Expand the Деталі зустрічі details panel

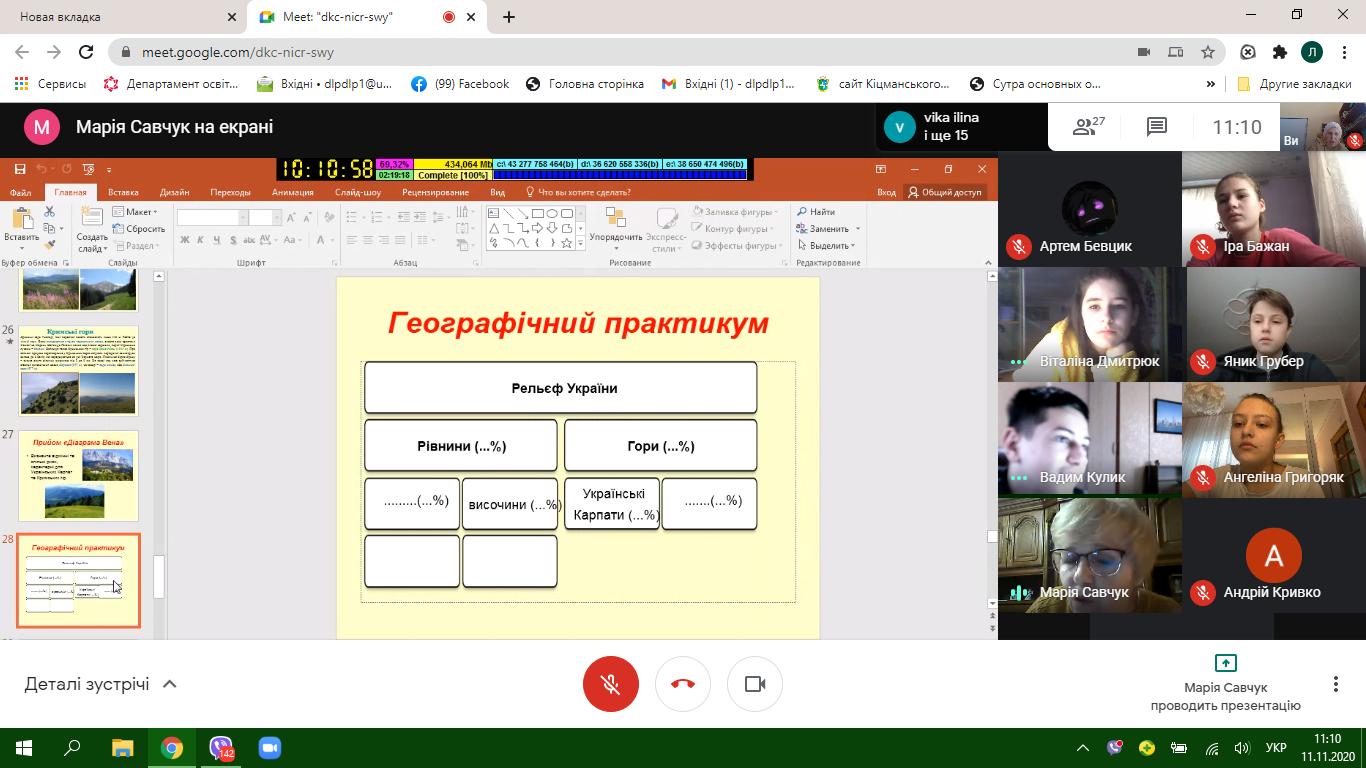(100, 684)
